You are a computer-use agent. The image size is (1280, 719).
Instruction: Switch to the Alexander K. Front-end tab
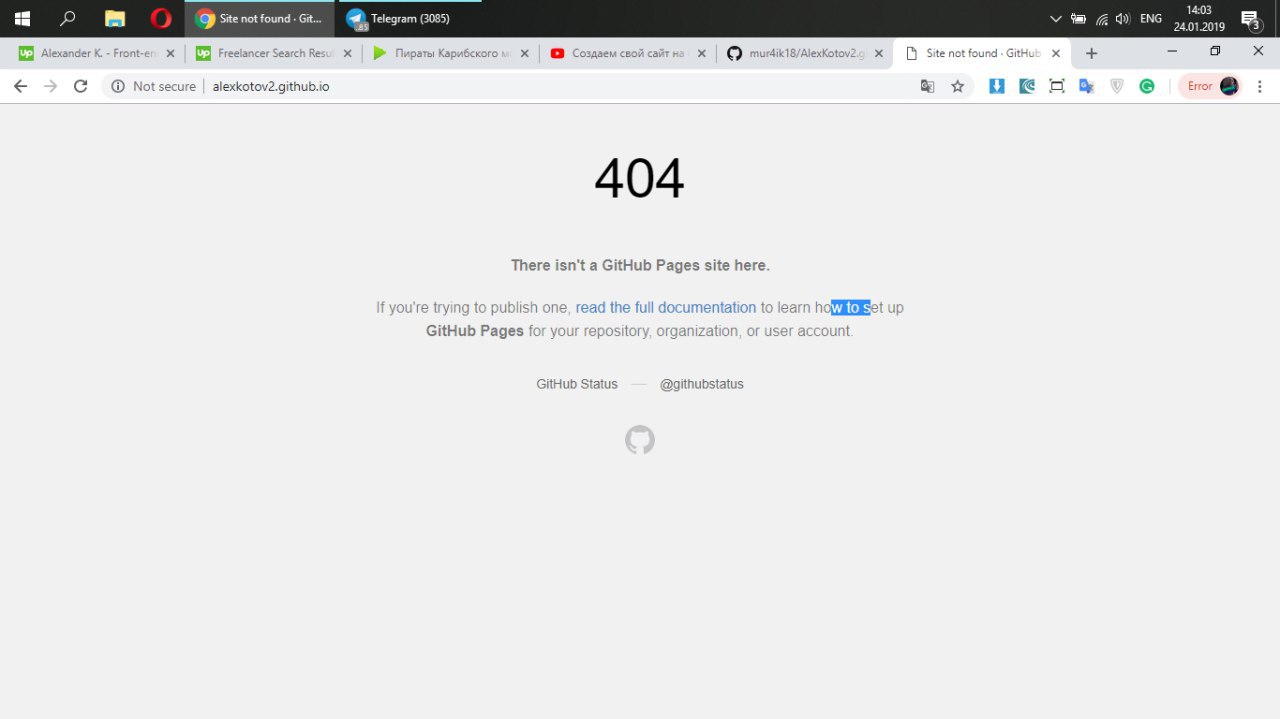coord(98,53)
